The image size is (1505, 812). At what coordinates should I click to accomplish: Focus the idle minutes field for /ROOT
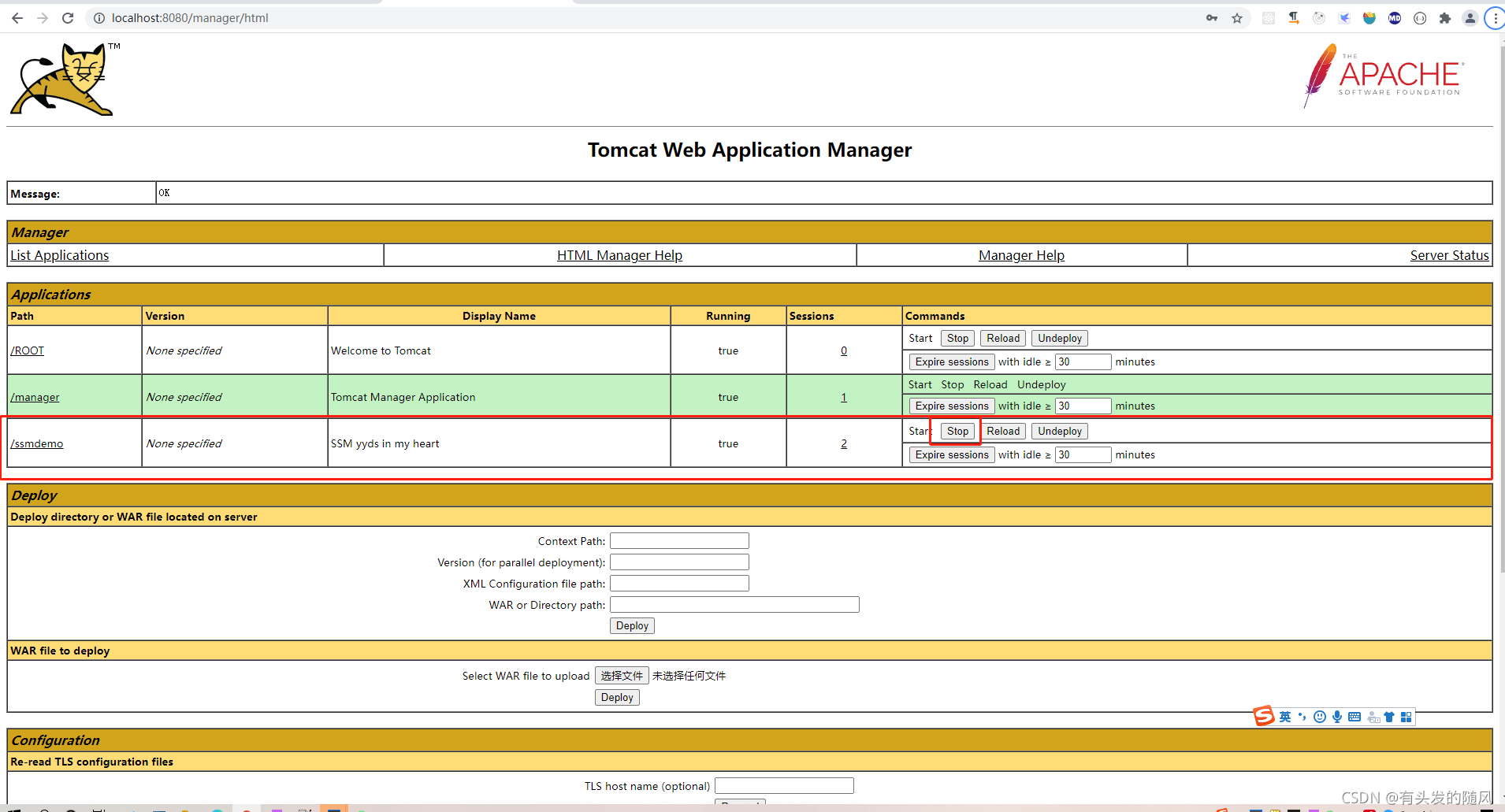coord(1083,362)
